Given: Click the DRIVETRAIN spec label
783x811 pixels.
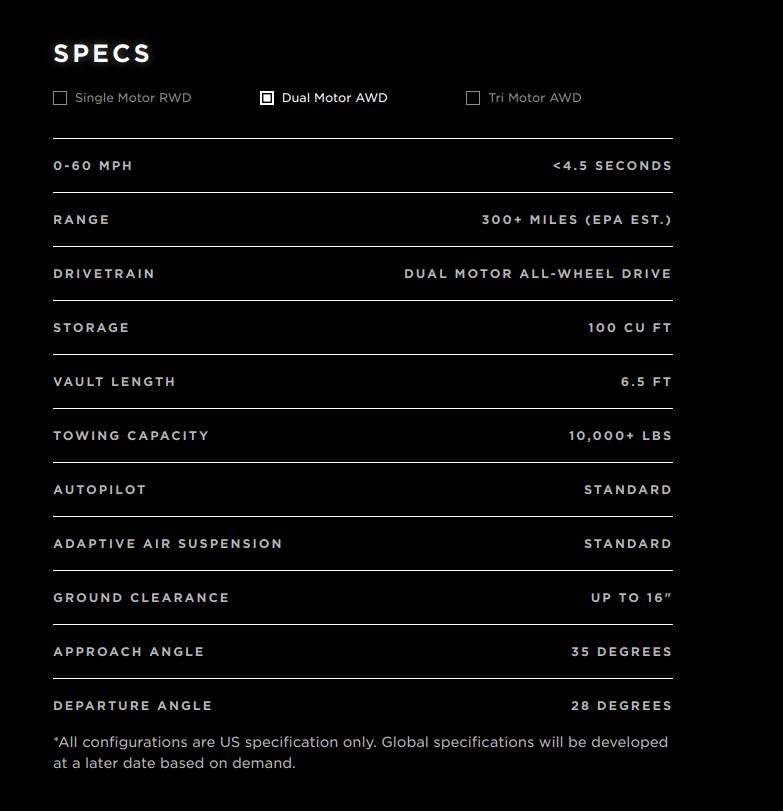Looking at the screenshot, I should [x=104, y=274].
